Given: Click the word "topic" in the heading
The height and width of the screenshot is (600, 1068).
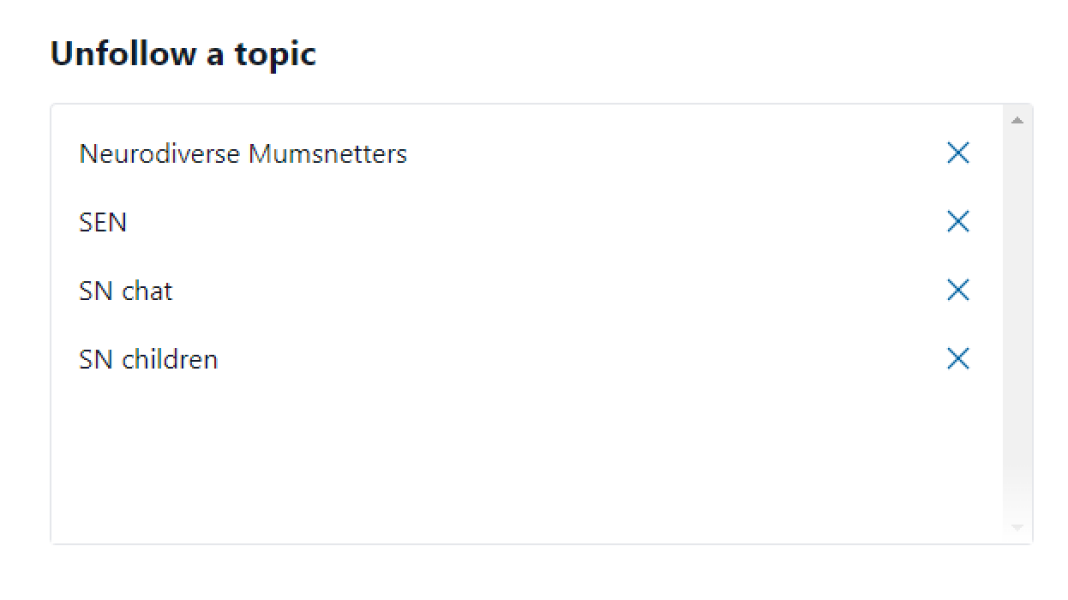Looking at the screenshot, I should (x=275, y=54).
